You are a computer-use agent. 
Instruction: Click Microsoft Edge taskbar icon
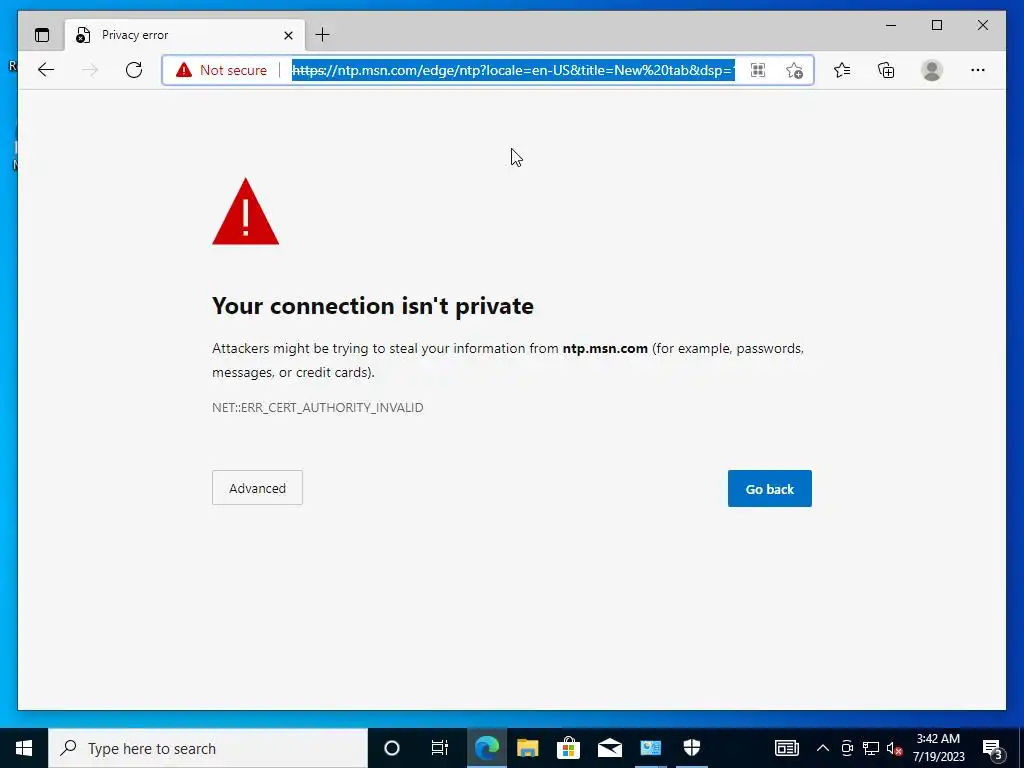tap(487, 748)
